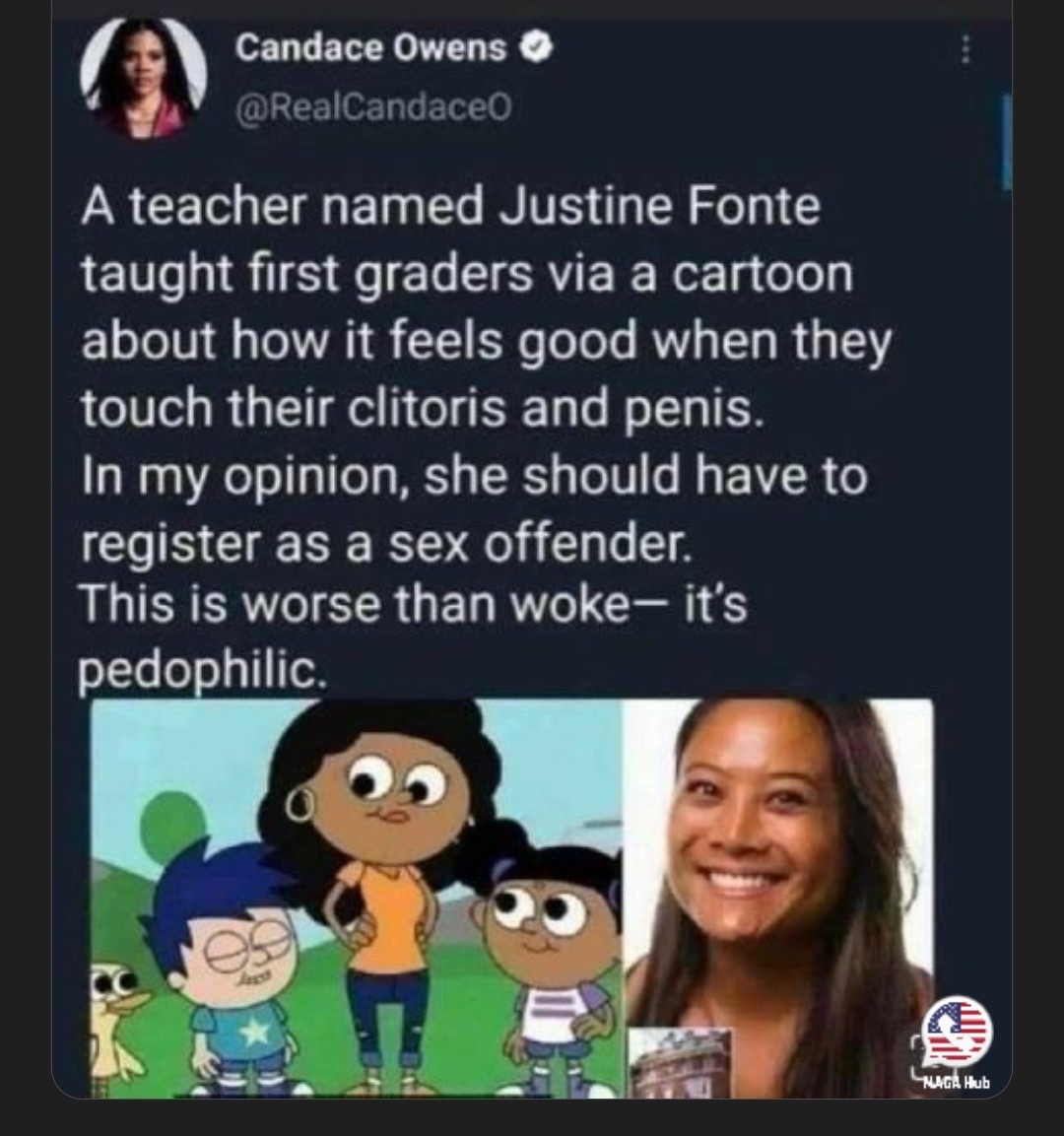Open the photo of smiling long-haired woman
Image resolution: width=1064 pixels, height=1136 pixels.
[x=778, y=898]
